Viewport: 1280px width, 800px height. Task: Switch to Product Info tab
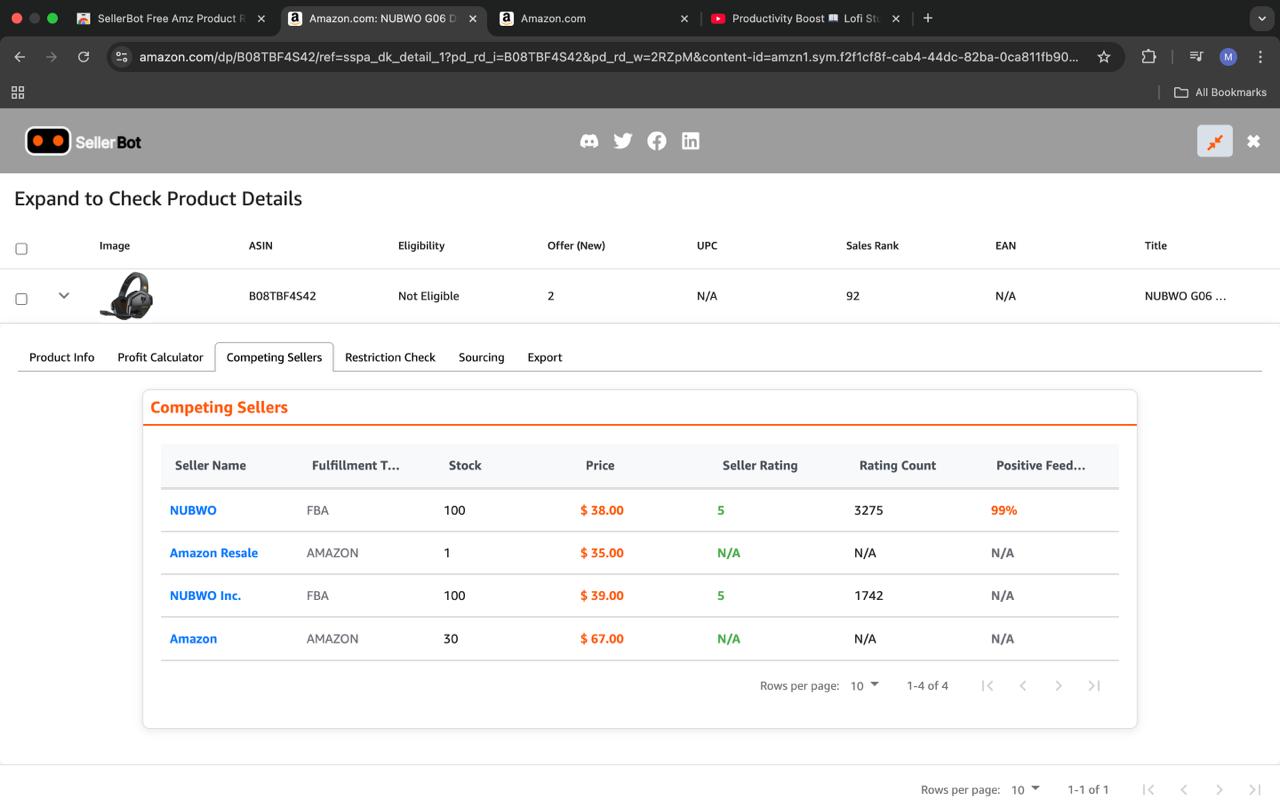coord(62,357)
